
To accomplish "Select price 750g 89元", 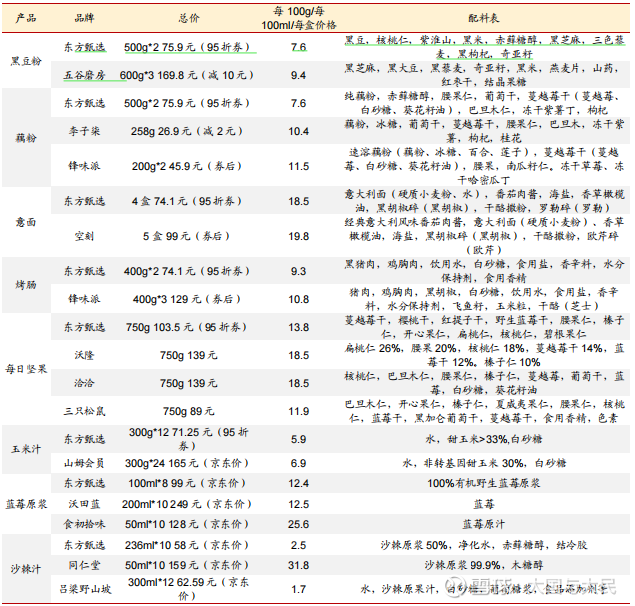I will pyautogui.click(x=189, y=411).
